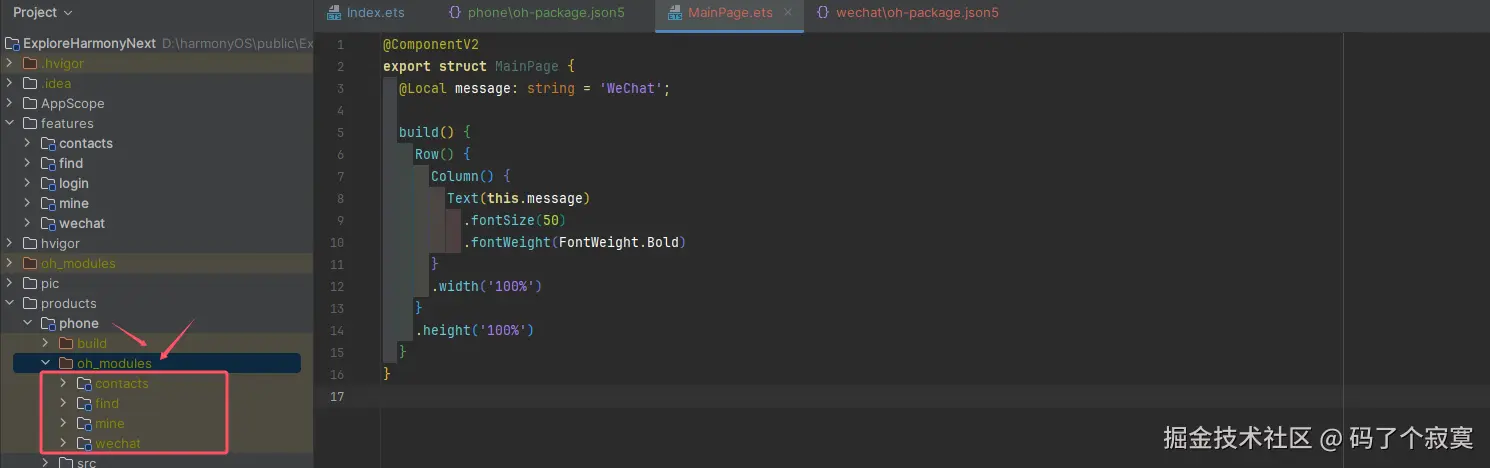Click the 'WeChat' string literal
The image size is (1490, 468).
click(x=630, y=89)
